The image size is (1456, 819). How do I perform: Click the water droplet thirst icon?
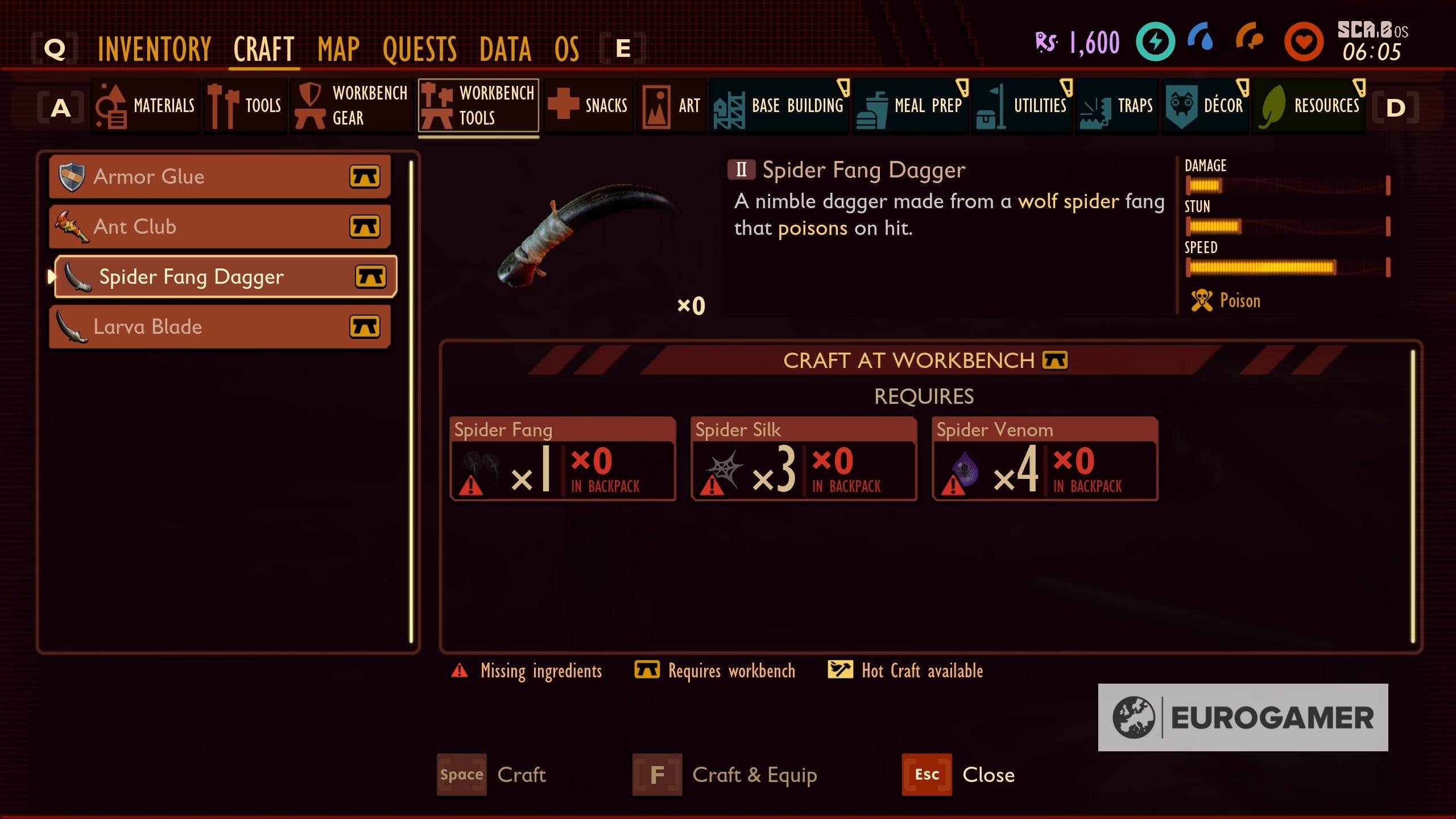1201,38
